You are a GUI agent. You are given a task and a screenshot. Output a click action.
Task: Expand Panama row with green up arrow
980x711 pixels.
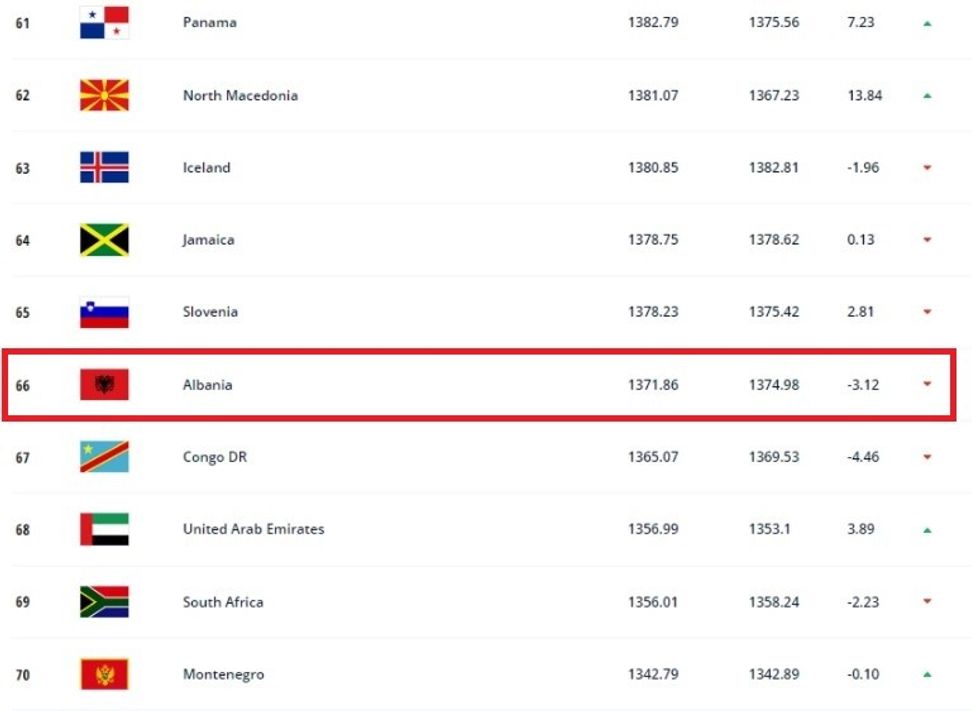[927, 23]
